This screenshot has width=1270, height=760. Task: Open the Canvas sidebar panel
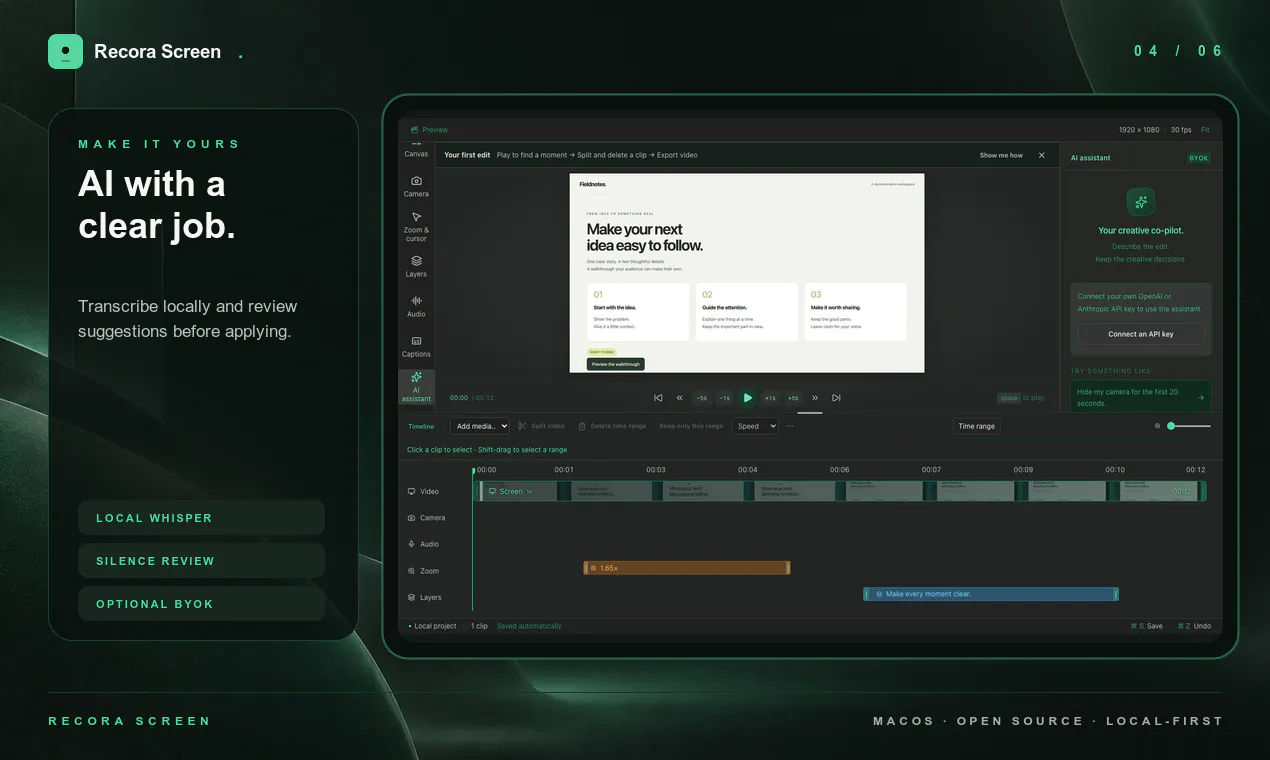416,152
